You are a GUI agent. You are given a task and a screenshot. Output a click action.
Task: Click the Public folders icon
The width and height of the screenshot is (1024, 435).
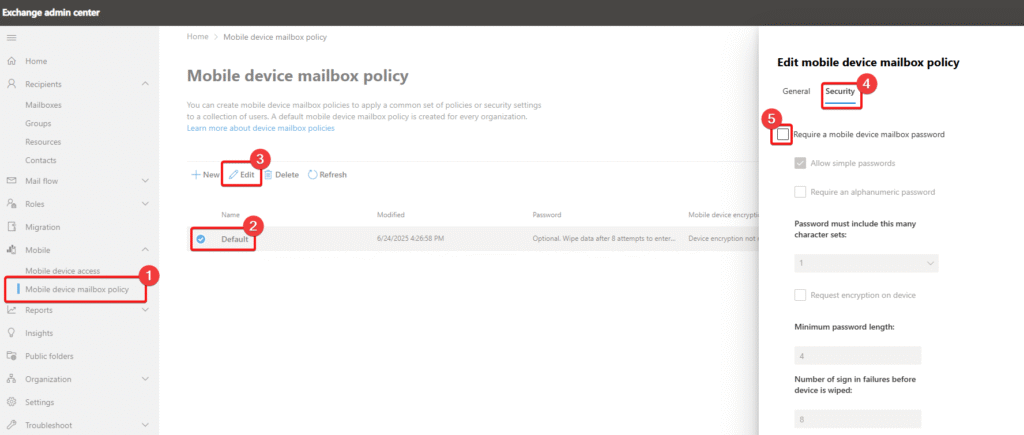11,356
